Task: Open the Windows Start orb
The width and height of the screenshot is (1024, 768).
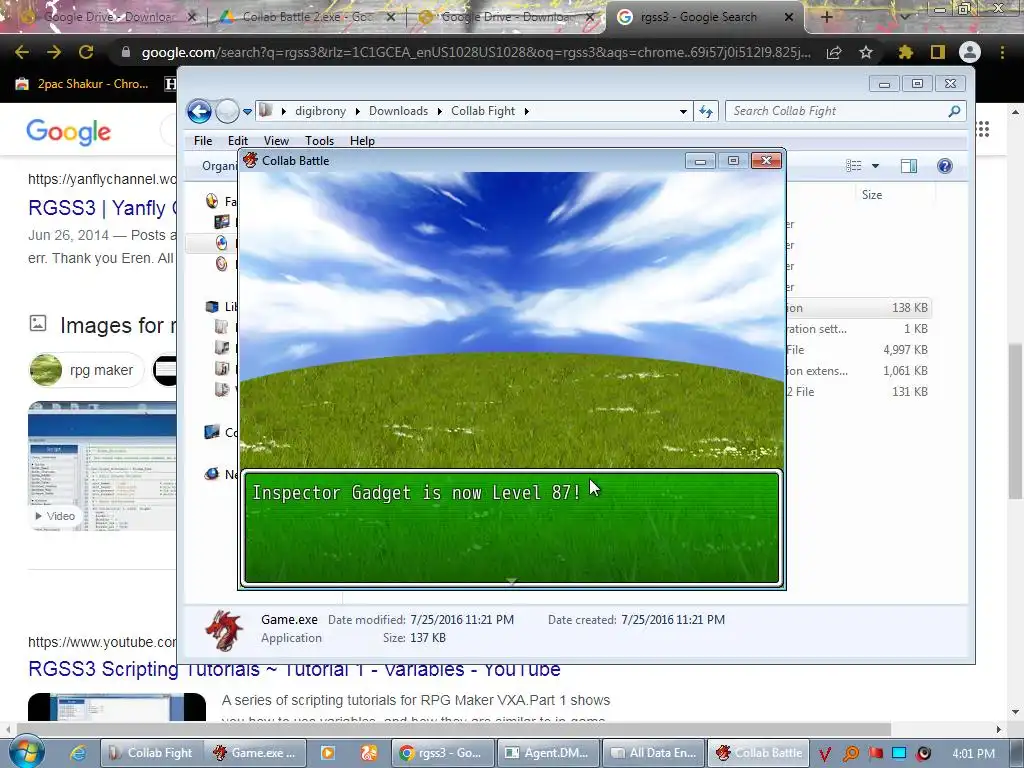Action: (x=26, y=752)
